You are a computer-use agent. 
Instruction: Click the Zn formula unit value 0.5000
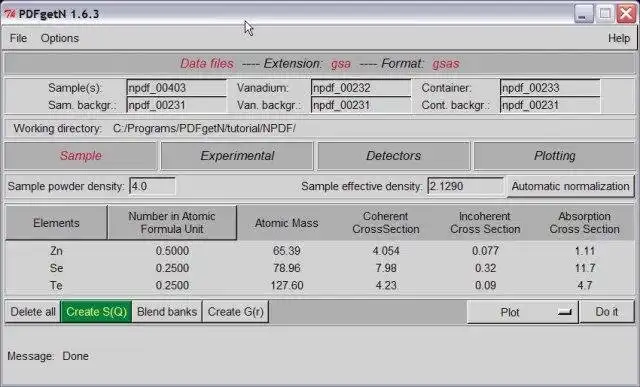[x=172, y=251]
